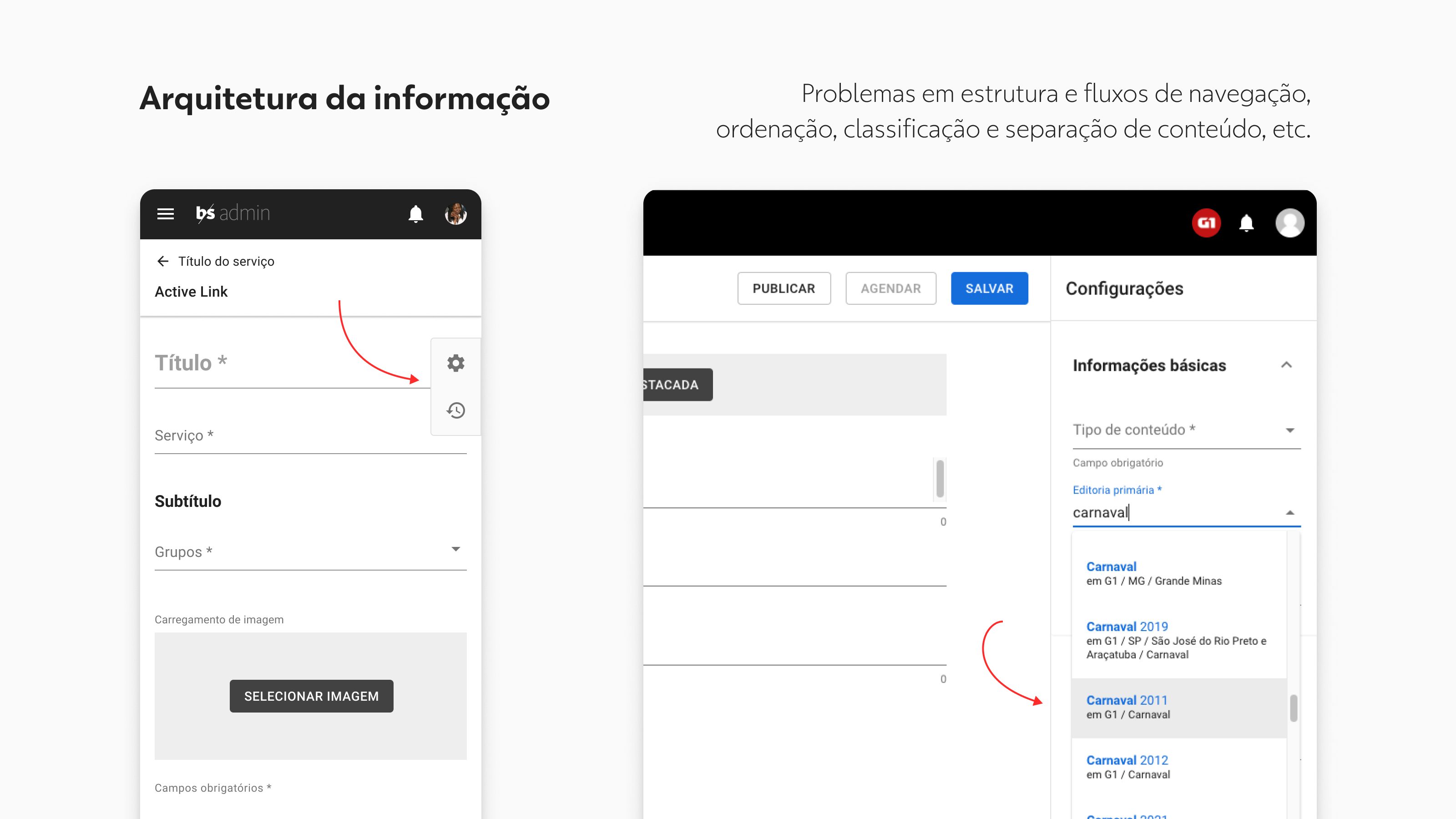Click the Editoria primária label
Image resolution: width=1456 pixels, height=819 pixels.
pos(1117,490)
